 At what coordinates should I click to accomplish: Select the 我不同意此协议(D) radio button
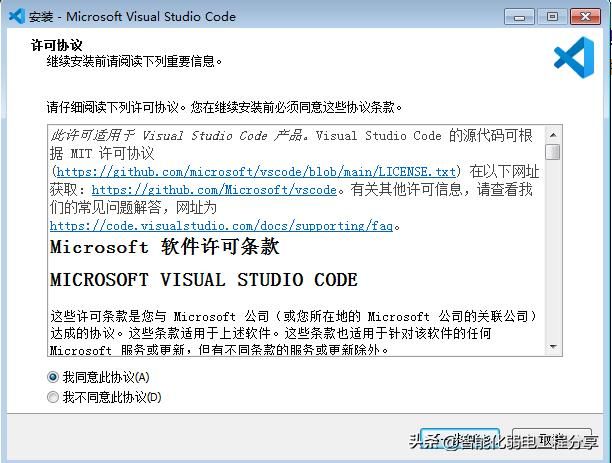coord(53,397)
